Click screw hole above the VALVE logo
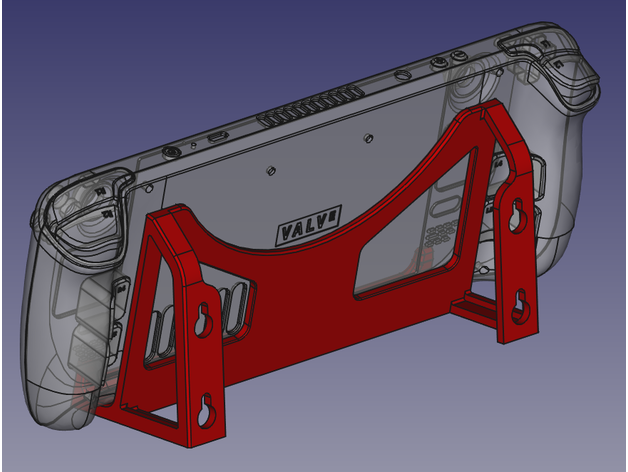628x472 pixels. (x=270, y=171)
